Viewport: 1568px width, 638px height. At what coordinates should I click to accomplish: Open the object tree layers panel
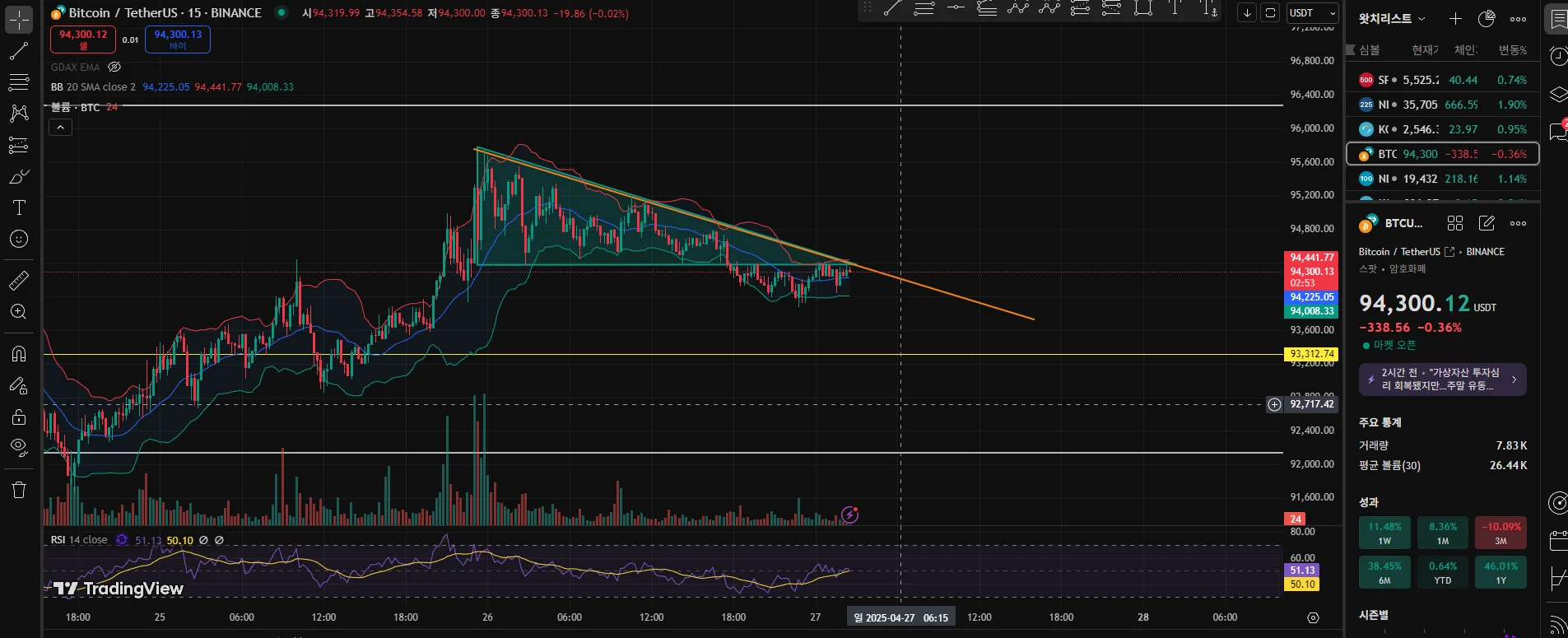(x=1557, y=94)
